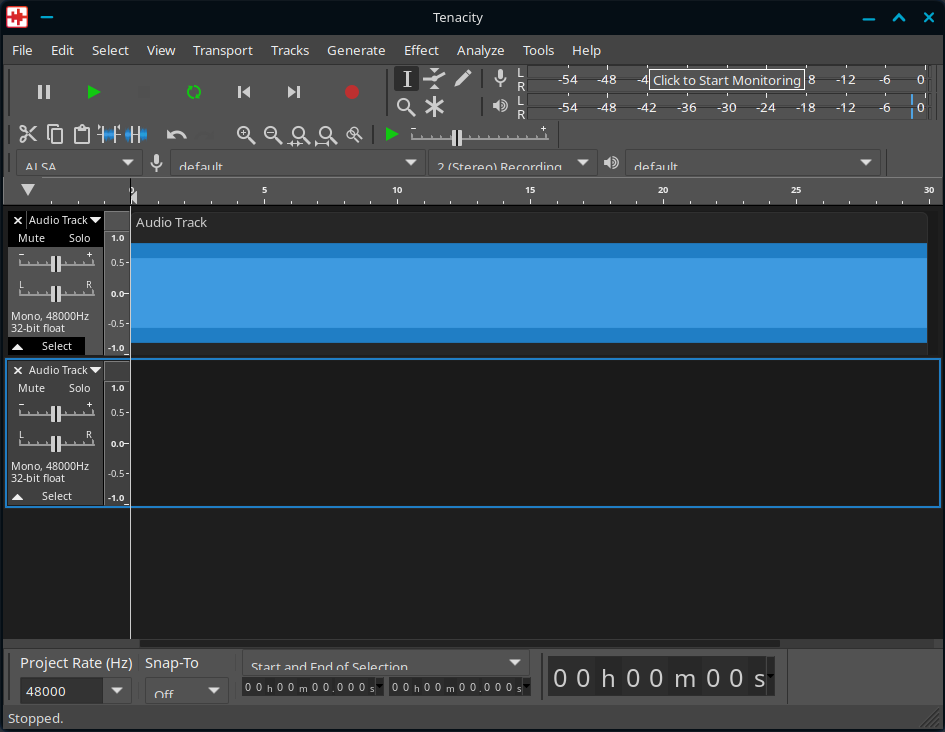Image resolution: width=945 pixels, height=732 pixels.
Task: Adjust the first track's gain slider
Action: point(56,263)
